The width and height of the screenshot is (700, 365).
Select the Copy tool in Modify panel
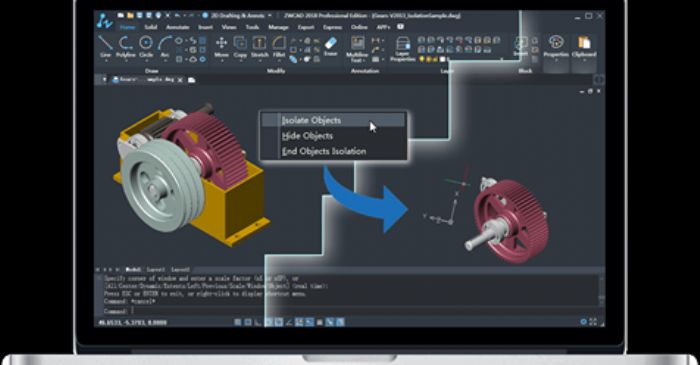pyautogui.click(x=240, y=47)
